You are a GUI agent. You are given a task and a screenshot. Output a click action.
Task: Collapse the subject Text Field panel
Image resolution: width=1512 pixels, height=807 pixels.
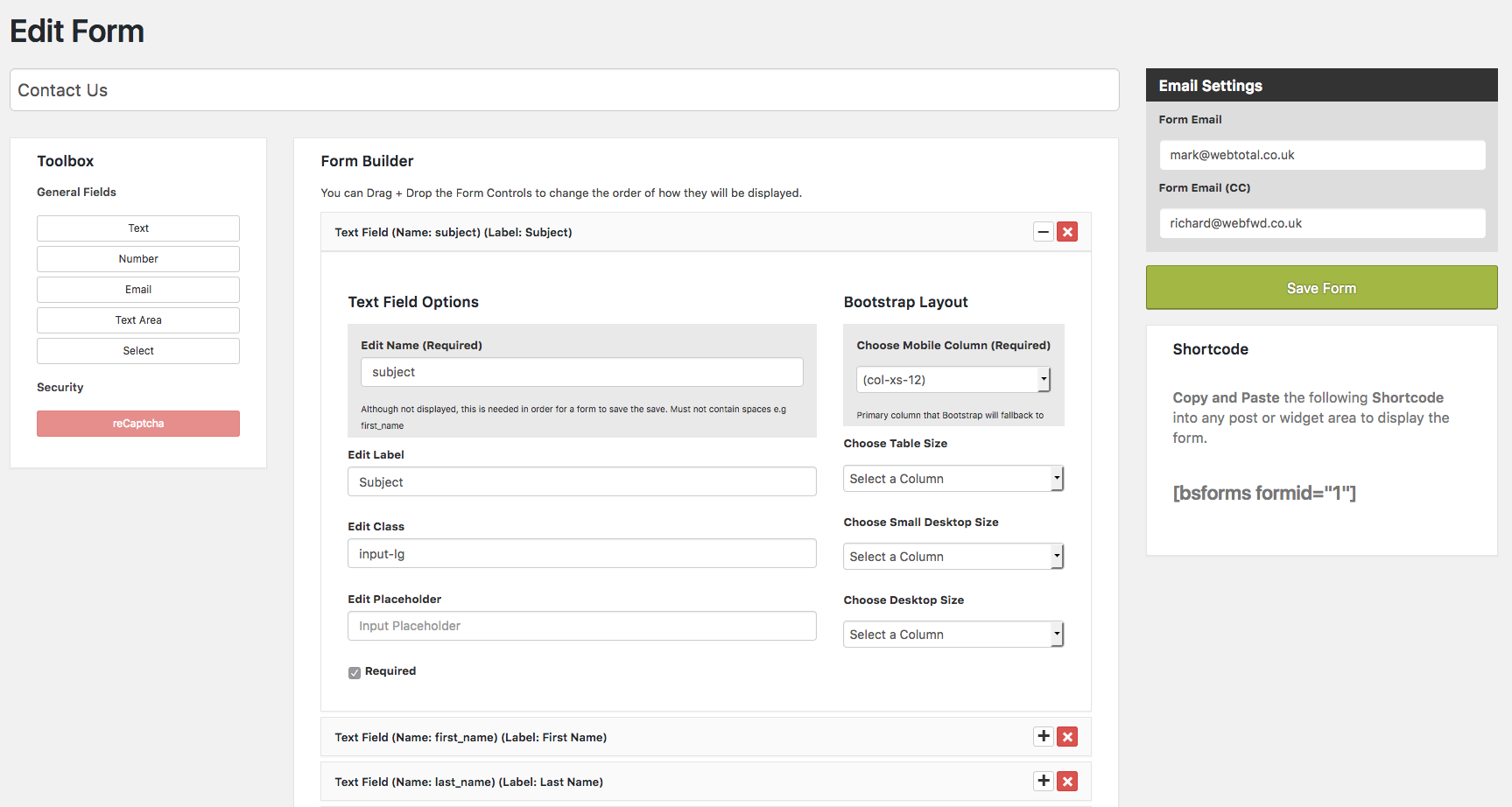click(x=1043, y=232)
